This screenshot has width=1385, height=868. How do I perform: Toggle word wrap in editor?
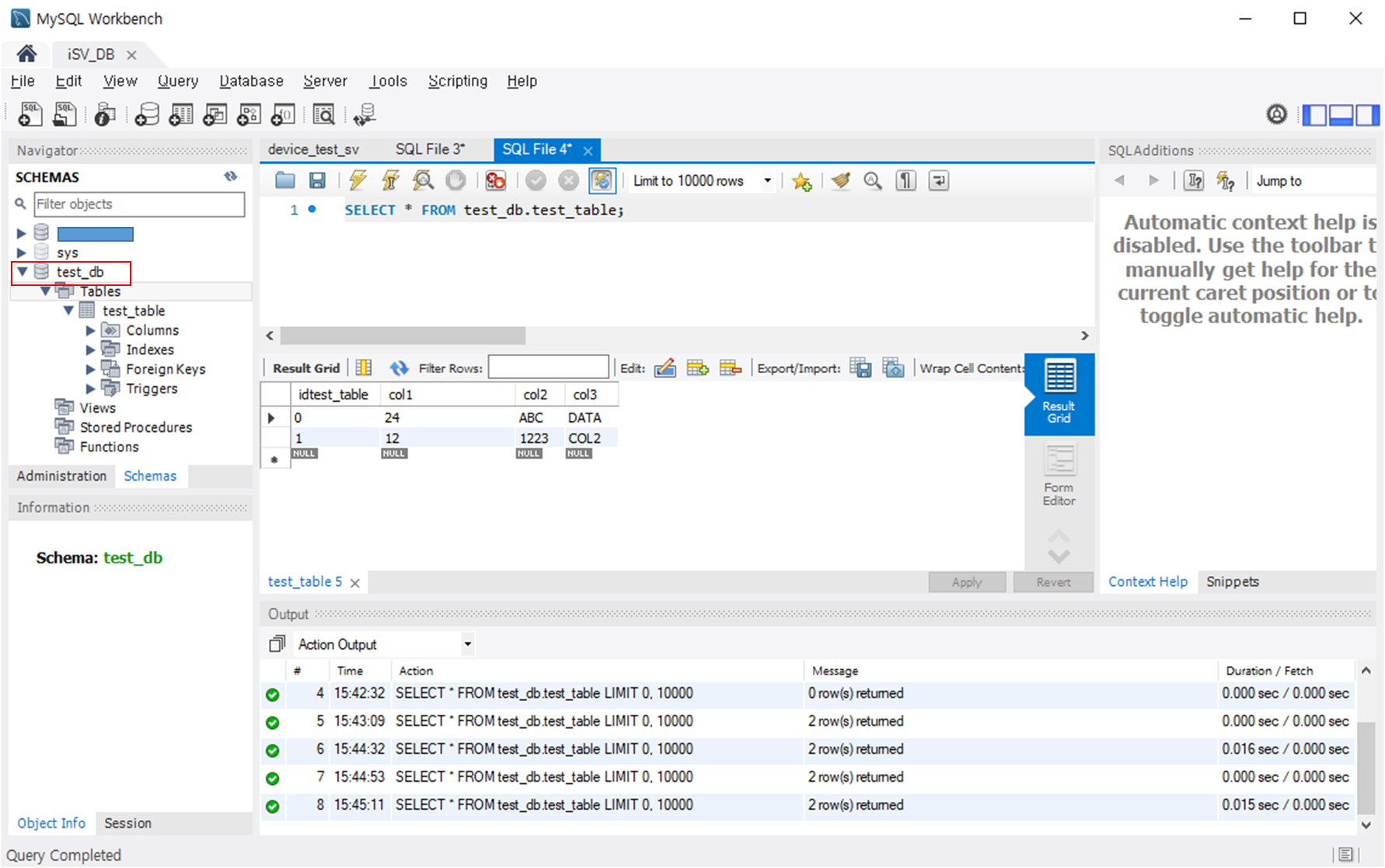pos(939,181)
